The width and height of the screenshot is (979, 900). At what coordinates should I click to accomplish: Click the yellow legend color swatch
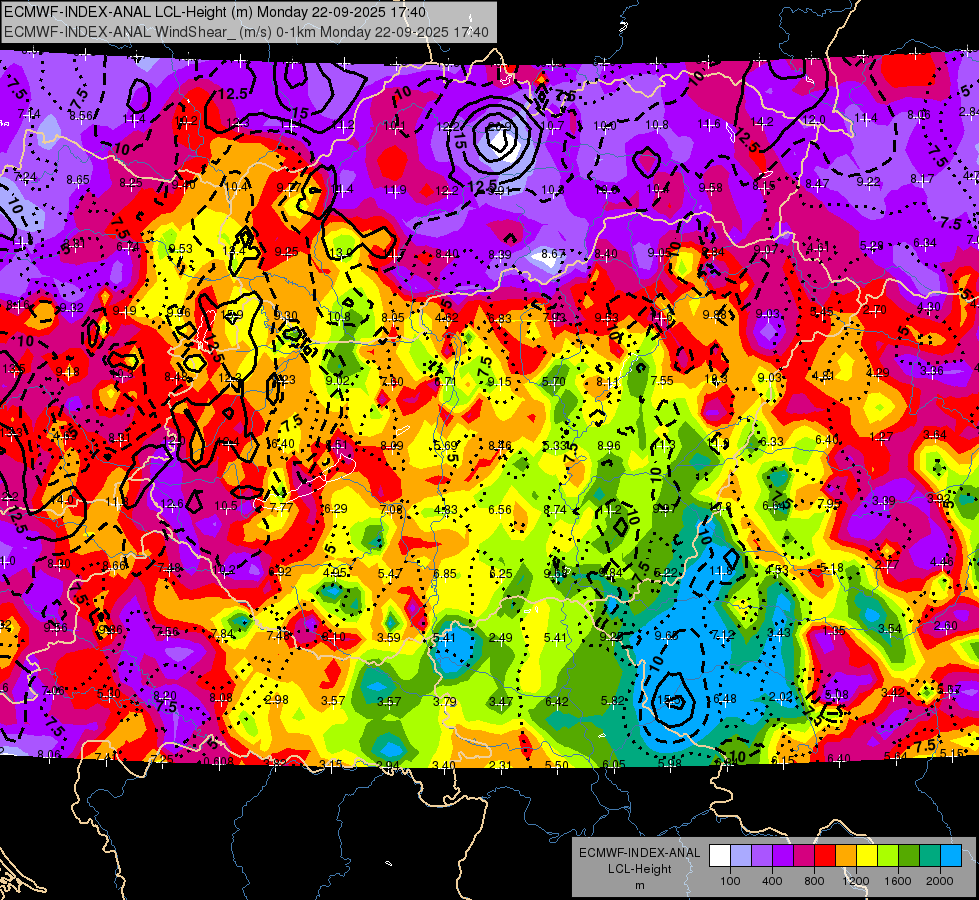[867, 856]
